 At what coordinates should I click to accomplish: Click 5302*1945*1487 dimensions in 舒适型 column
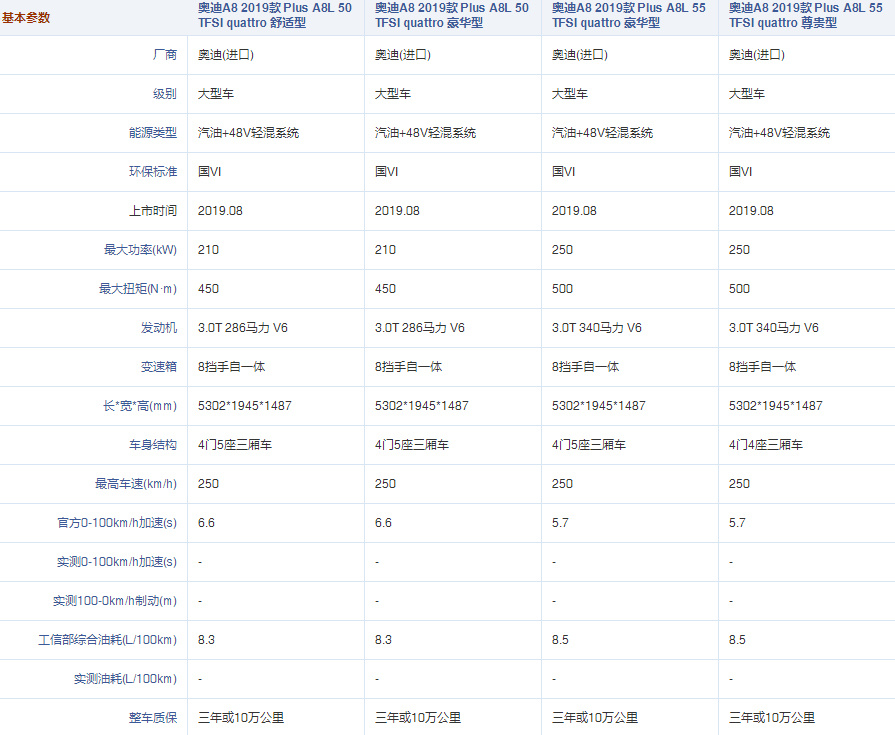[x=245, y=406]
